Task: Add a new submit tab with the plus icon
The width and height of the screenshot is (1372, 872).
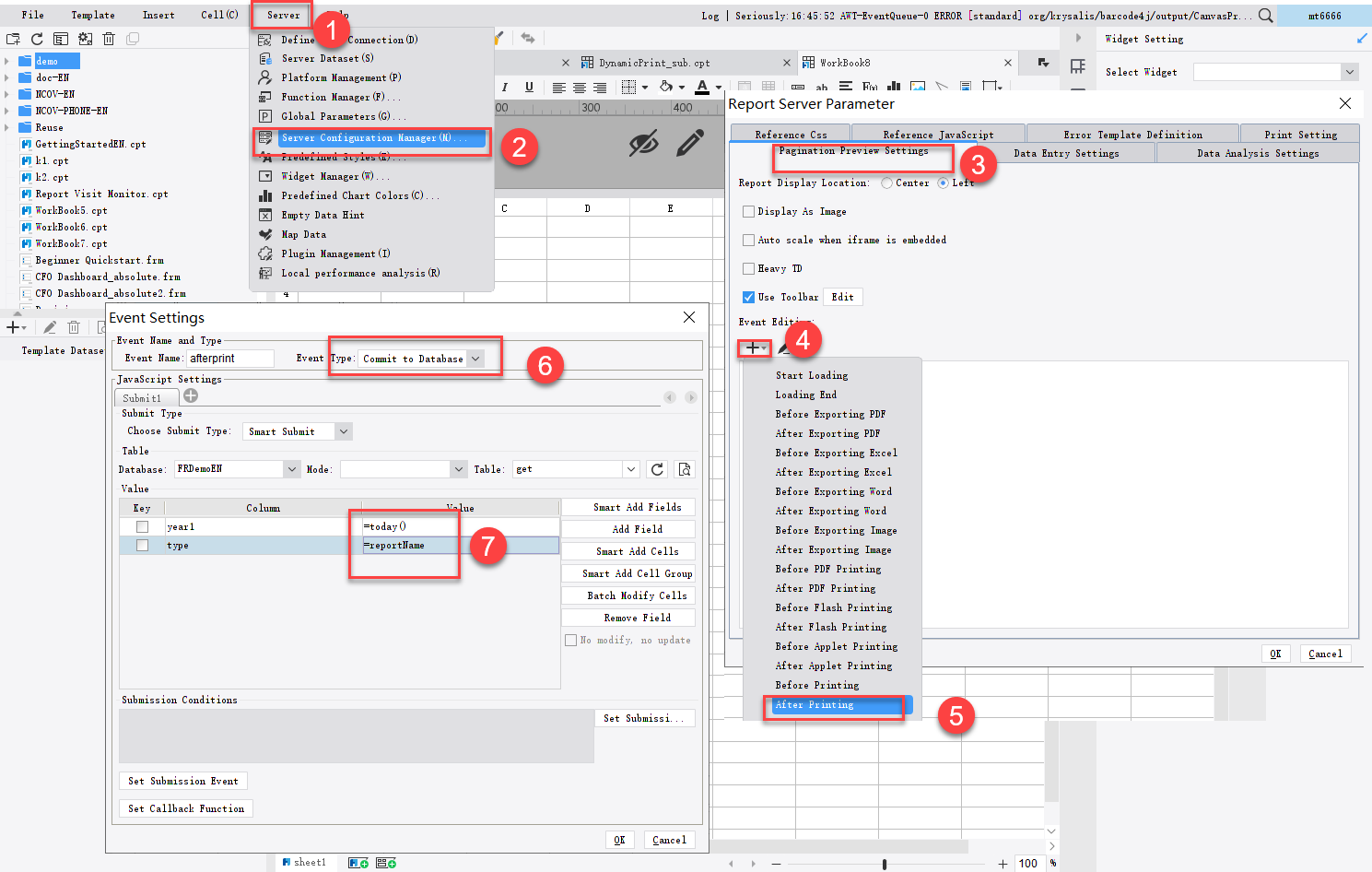Action: [x=191, y=395]
